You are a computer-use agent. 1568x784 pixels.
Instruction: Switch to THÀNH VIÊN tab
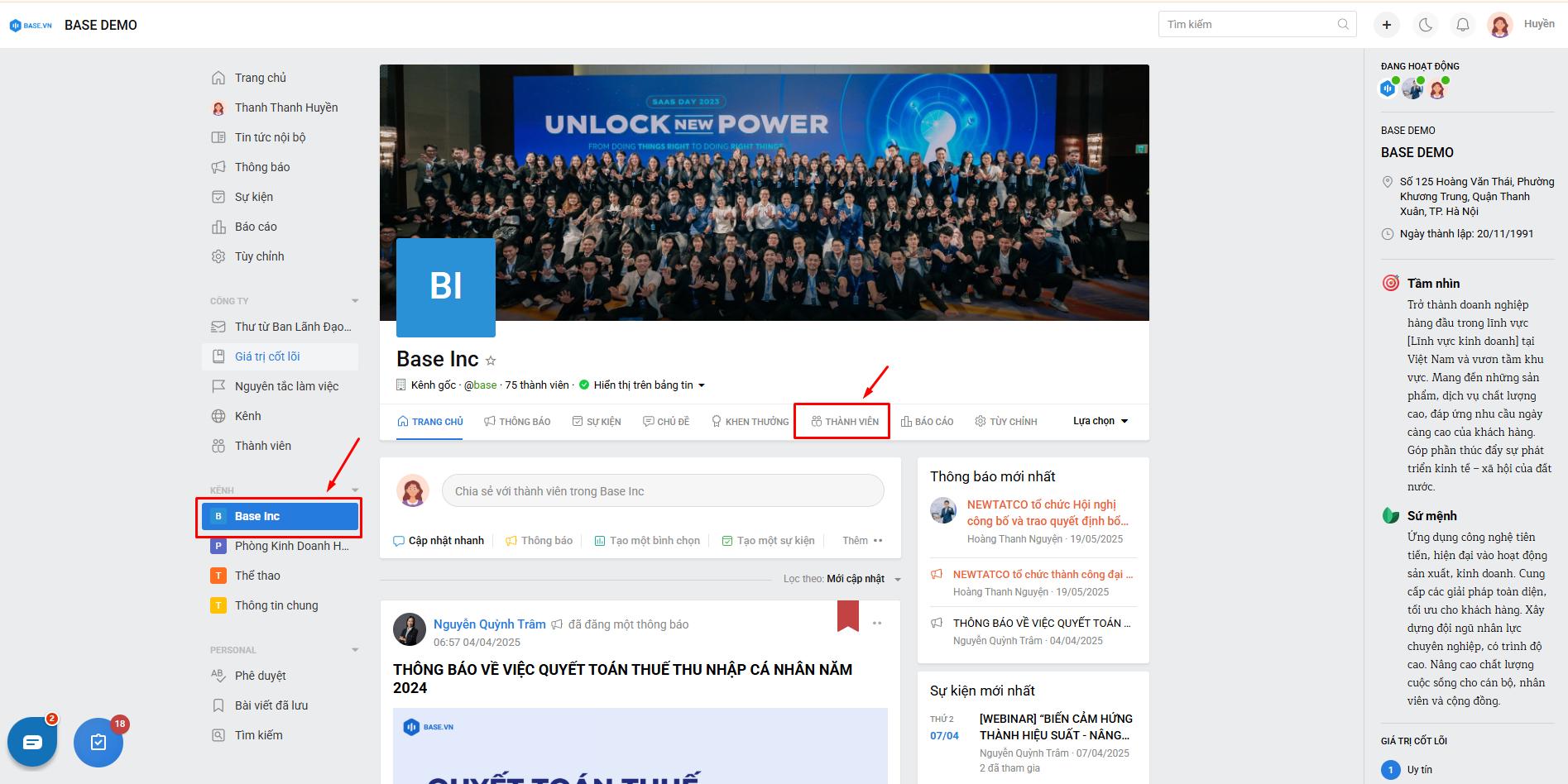(x=845, y=422)
